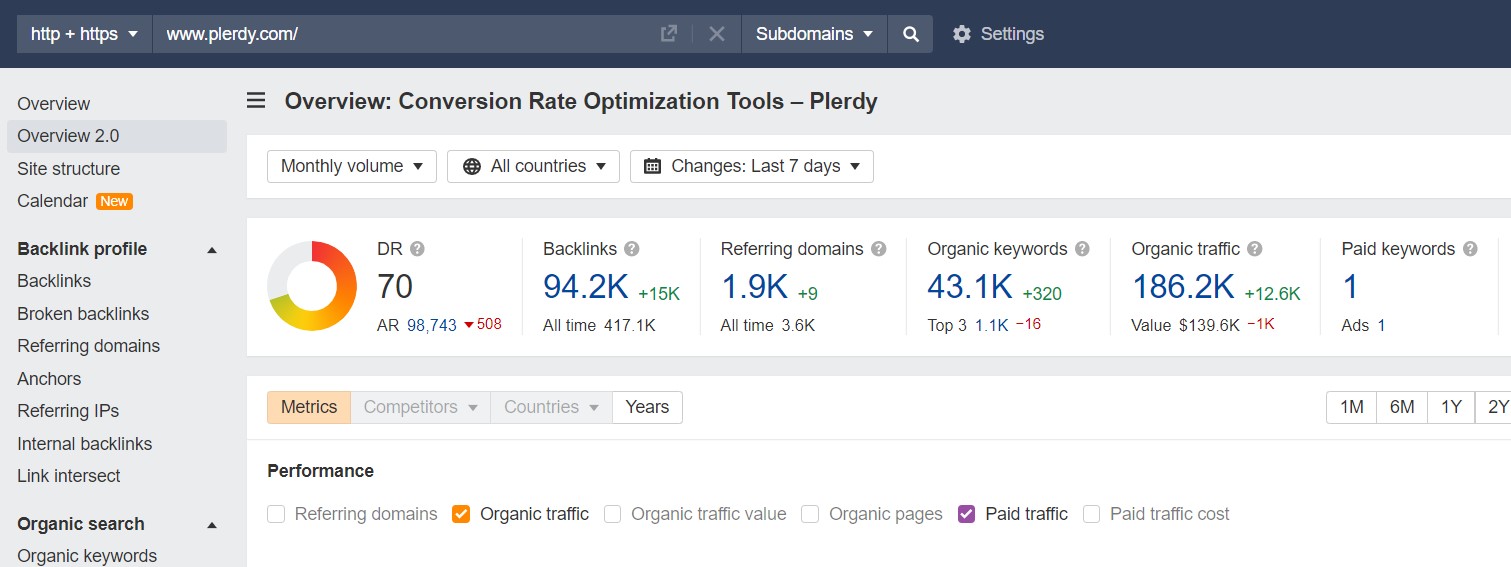Click the 186.2K organic traffic value

1184,287
